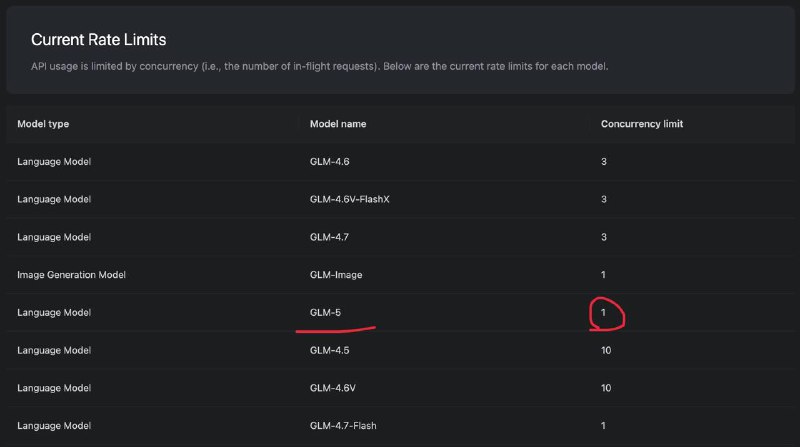Click the concurrency limit value for GLM-Image
Screen dimensions: 800x447
point(604,274)
